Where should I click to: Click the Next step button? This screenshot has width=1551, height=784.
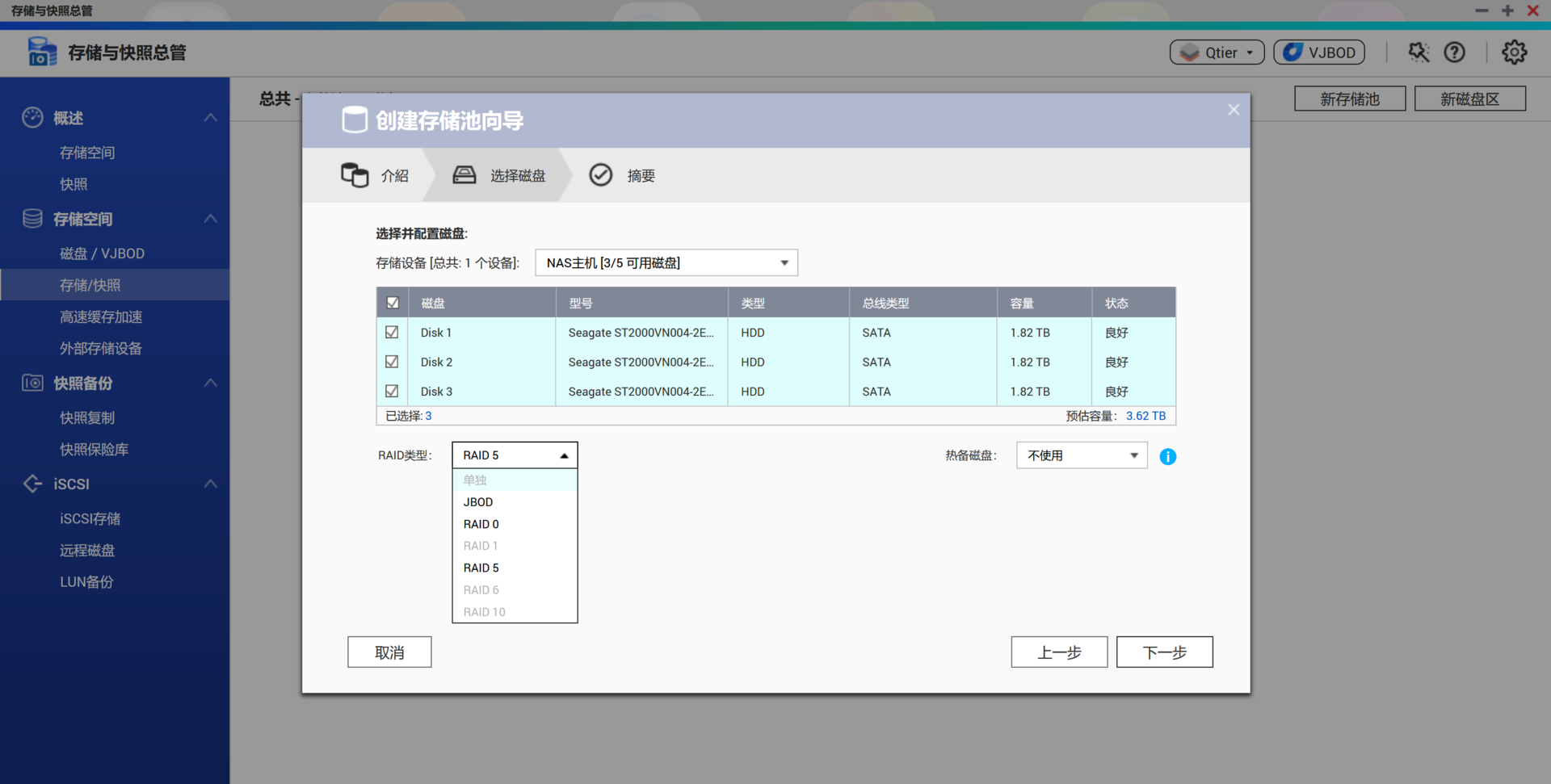click(1164, 652)
